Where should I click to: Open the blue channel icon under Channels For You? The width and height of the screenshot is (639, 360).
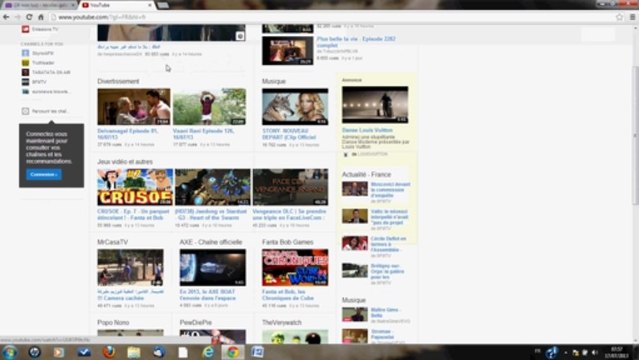25,53
